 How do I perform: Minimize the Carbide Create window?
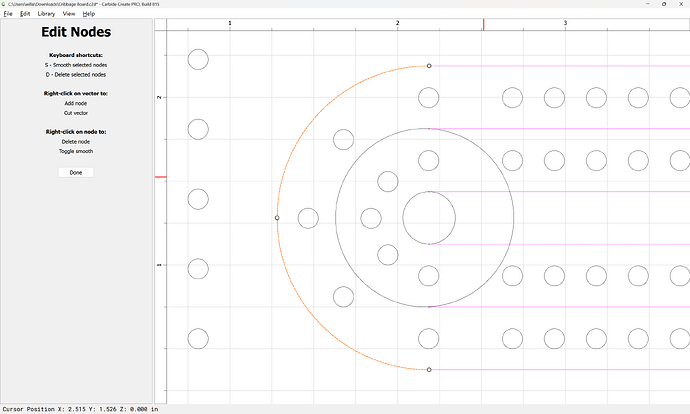tap(648, 4)
